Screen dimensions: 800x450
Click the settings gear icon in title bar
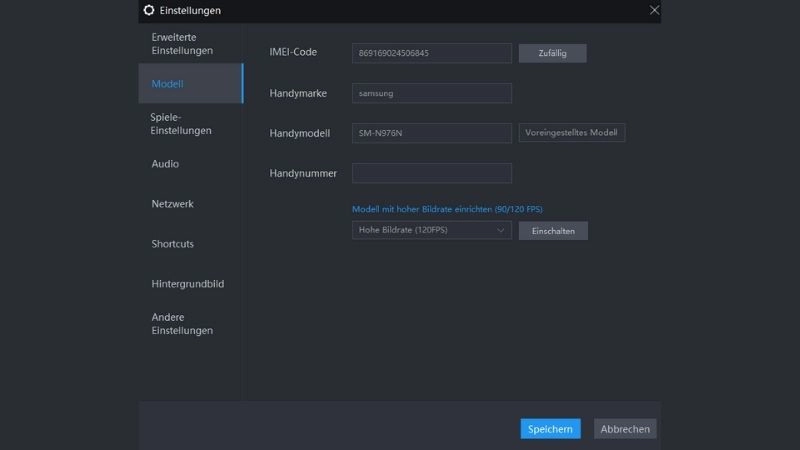148,10
